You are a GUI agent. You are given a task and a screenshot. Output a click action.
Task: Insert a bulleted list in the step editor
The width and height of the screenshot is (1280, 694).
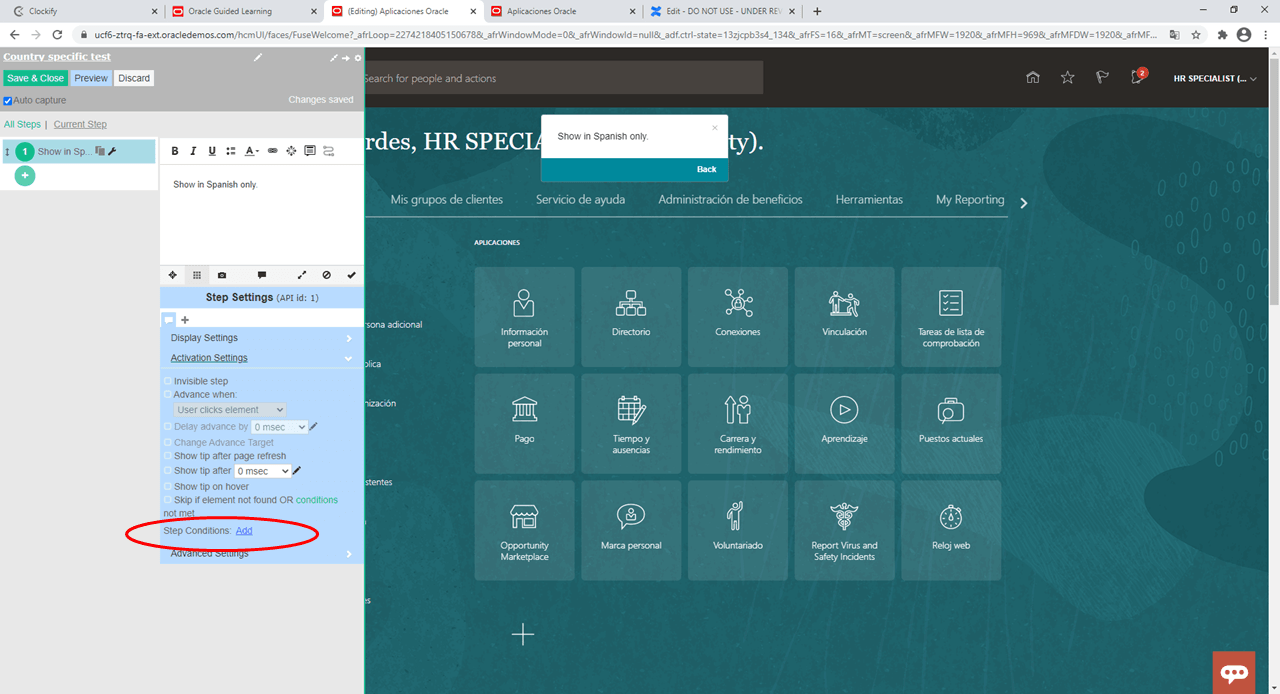(x=232, y=151)
